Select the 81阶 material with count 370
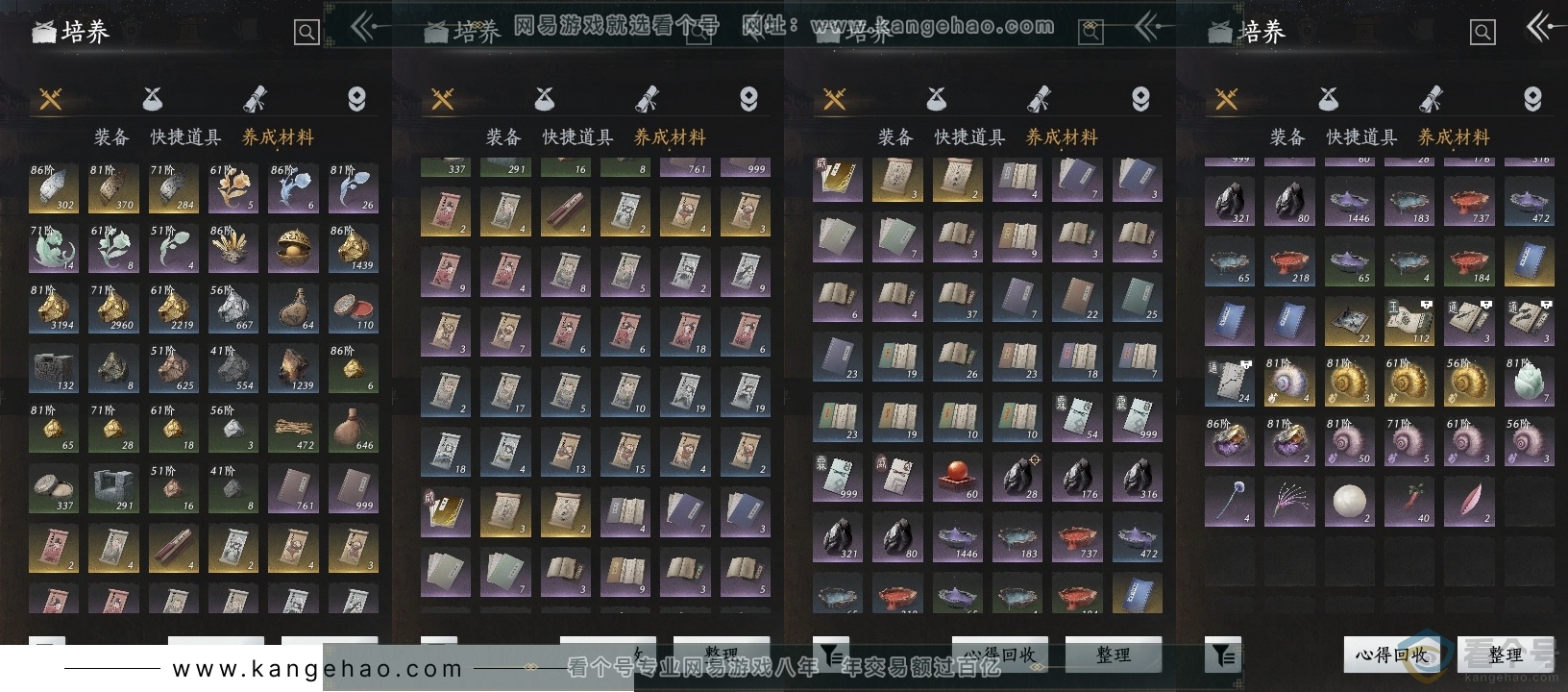The image size is (1568, 692). (x=113, y=188)
